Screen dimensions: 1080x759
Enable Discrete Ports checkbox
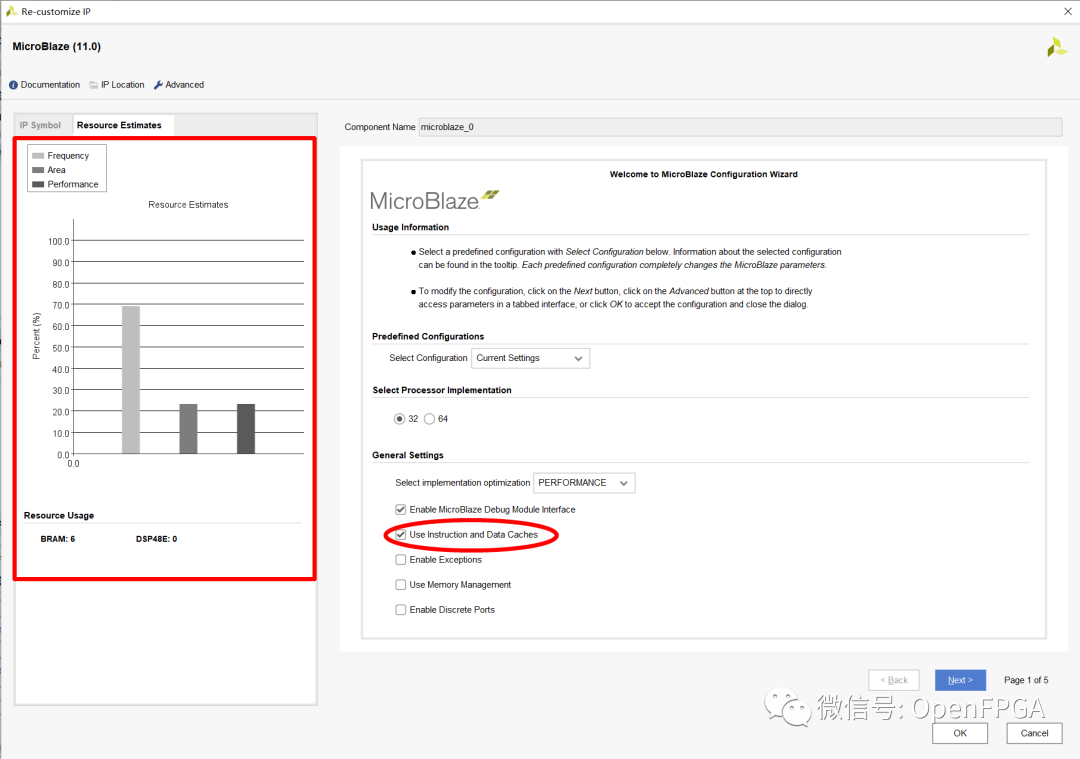(x=400, y=610)
